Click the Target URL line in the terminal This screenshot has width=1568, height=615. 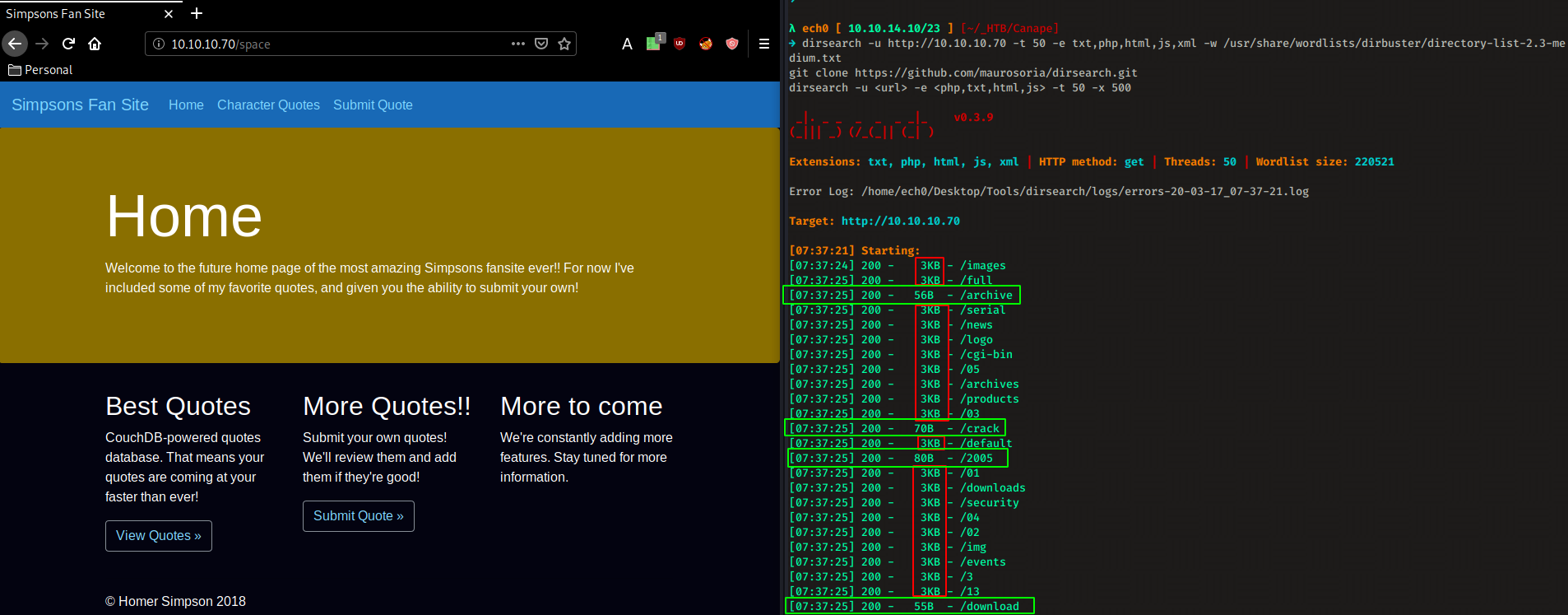[x=874, y=221]
